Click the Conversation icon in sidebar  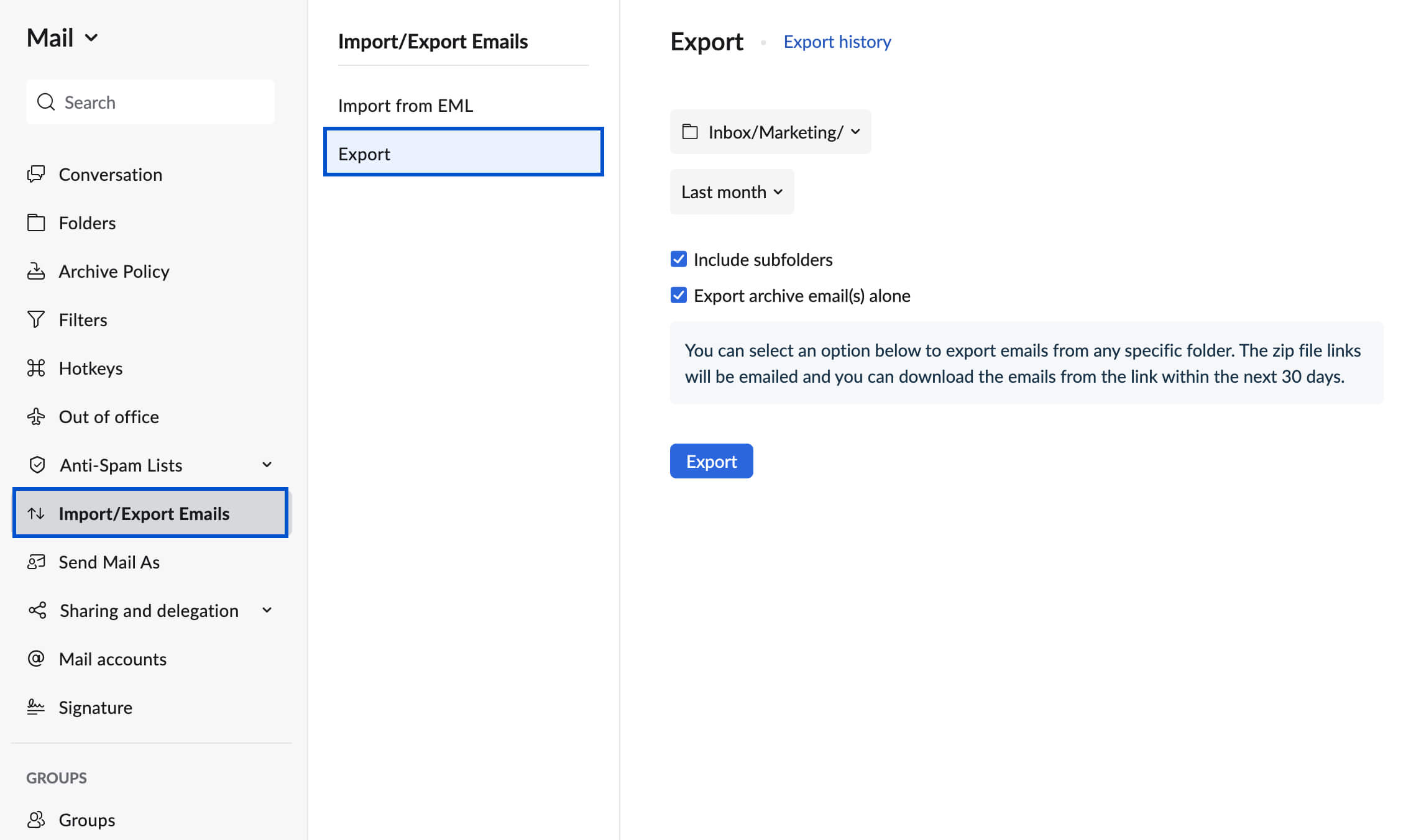[x=35, y=173]
